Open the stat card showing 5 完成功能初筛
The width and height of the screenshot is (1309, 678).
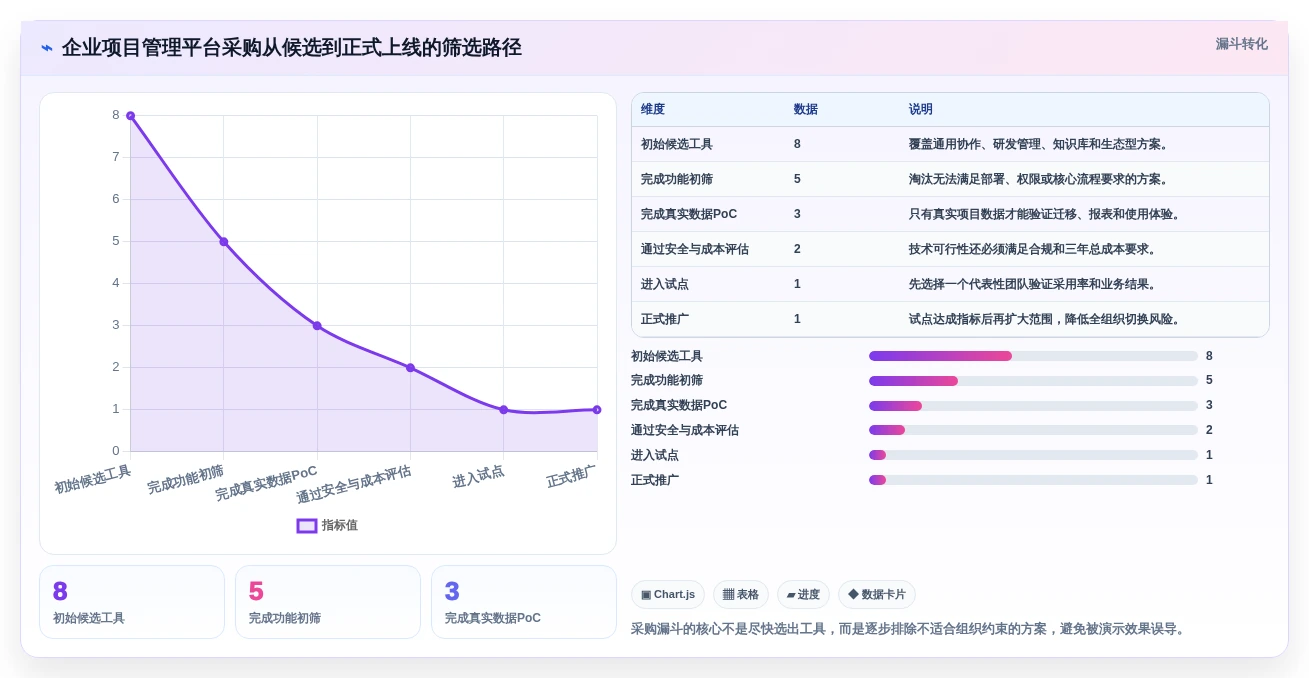[x=328, y=602]
